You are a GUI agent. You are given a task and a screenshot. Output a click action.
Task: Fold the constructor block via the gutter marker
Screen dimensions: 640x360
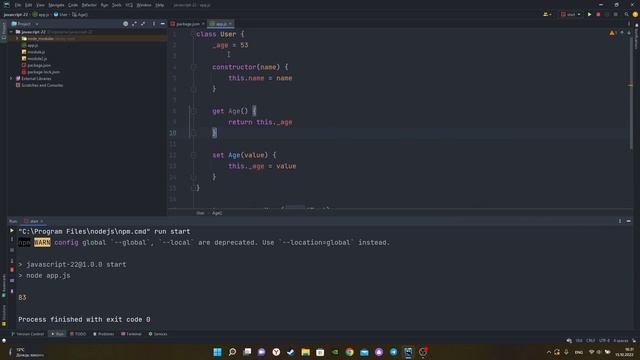pyautogui.click(x=193, y=67)
